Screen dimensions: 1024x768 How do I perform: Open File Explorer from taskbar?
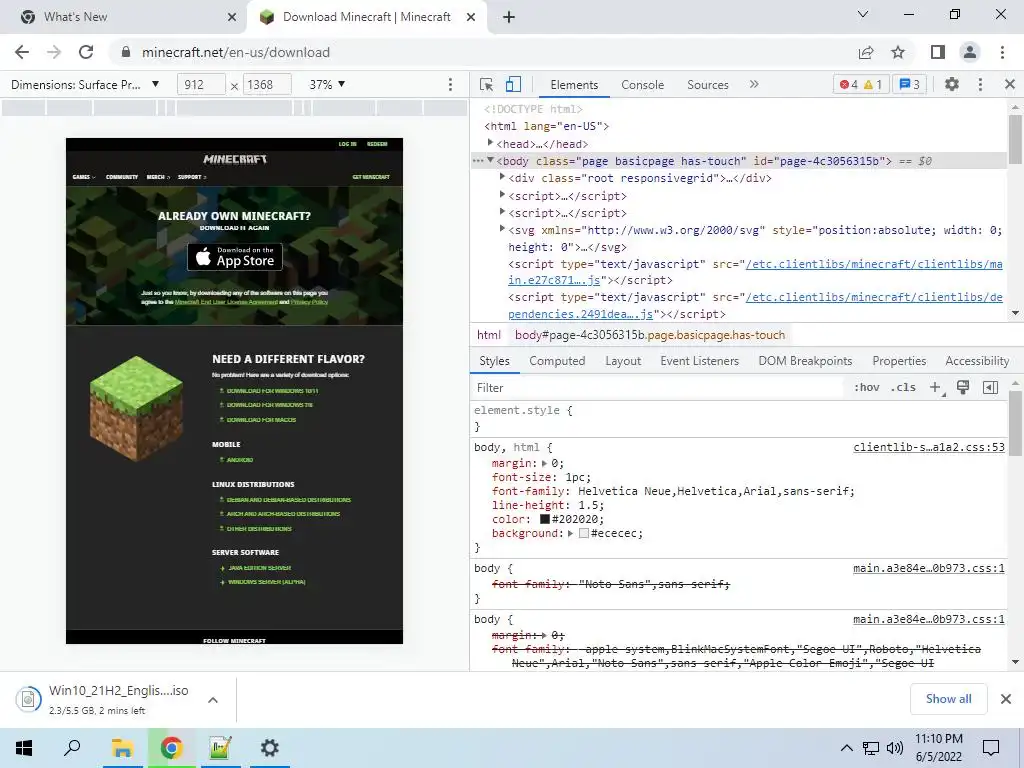122,748
